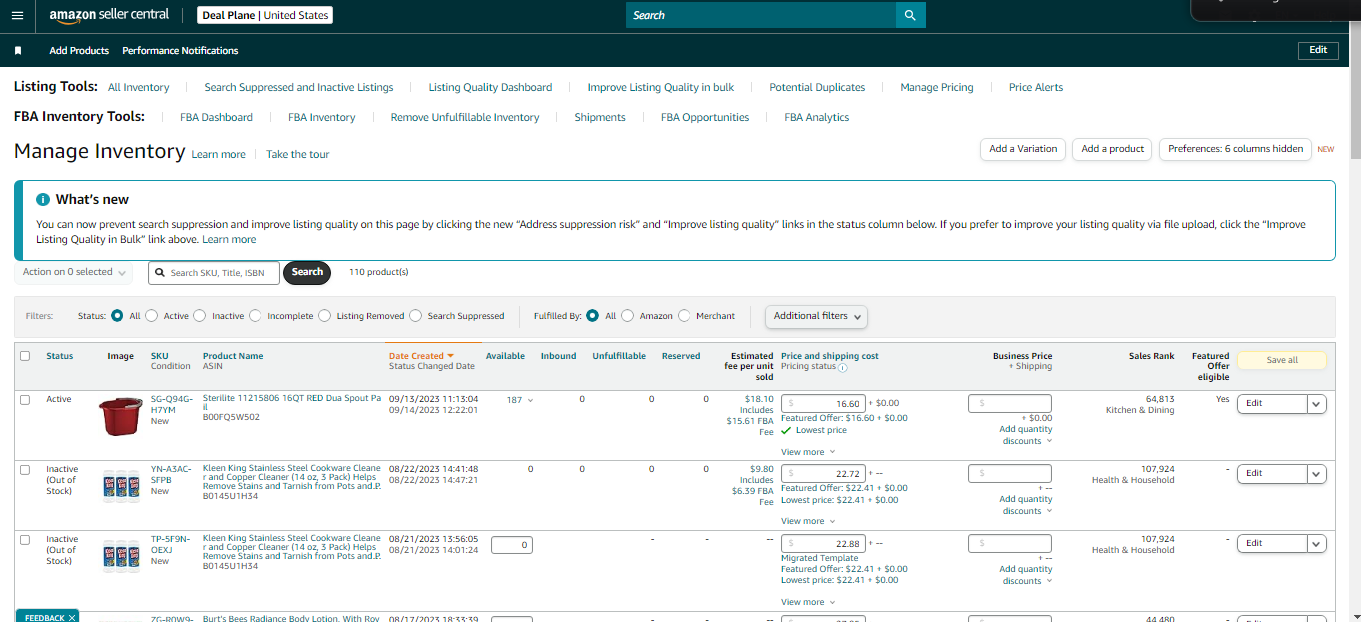Click the search magnifier button
The width and height of the screenshot is (1361, 622).
point(910,15)
